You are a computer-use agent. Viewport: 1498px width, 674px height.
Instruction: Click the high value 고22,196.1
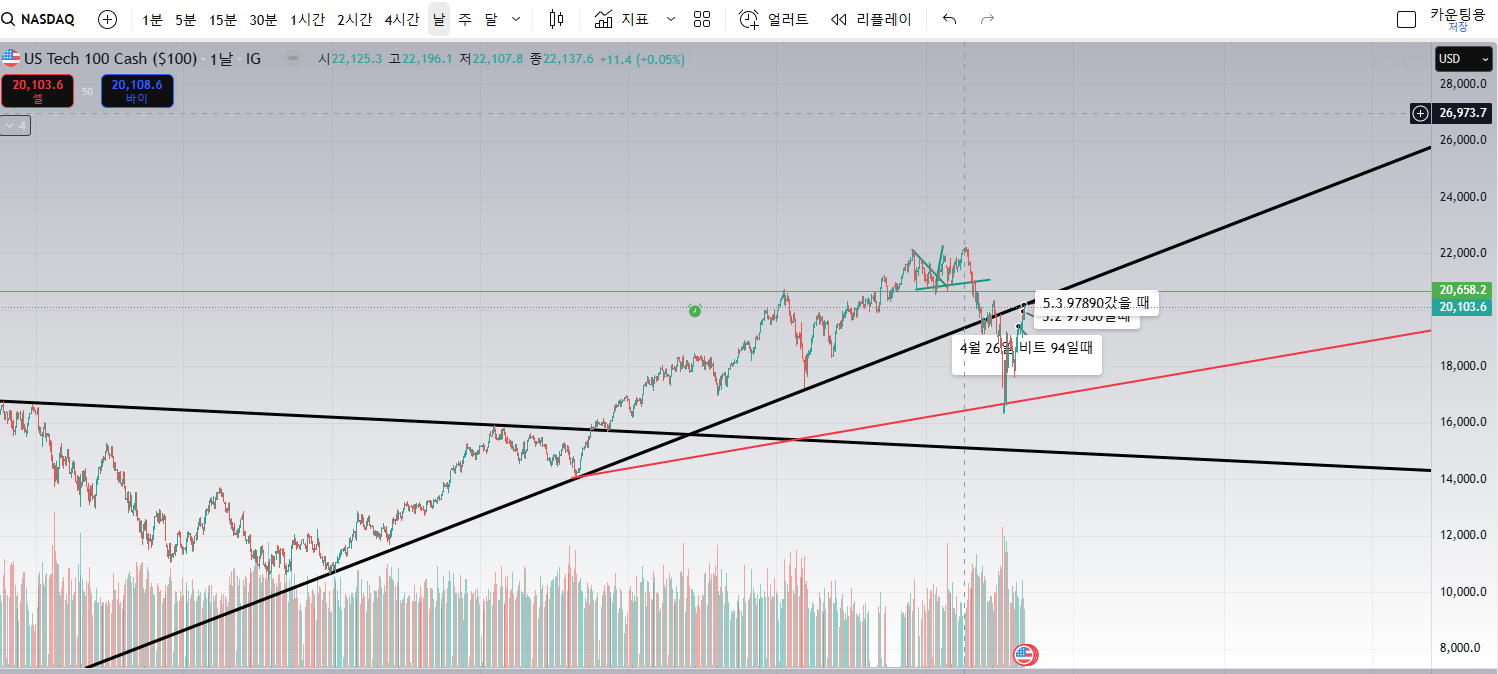tap(420, 59)
